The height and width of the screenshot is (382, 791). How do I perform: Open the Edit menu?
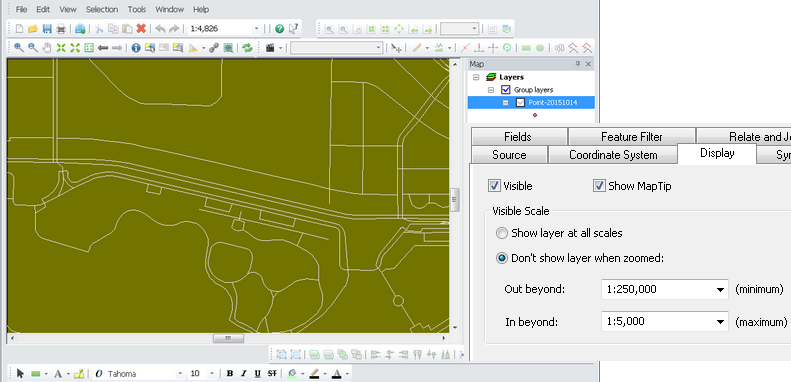pos(43,10)
